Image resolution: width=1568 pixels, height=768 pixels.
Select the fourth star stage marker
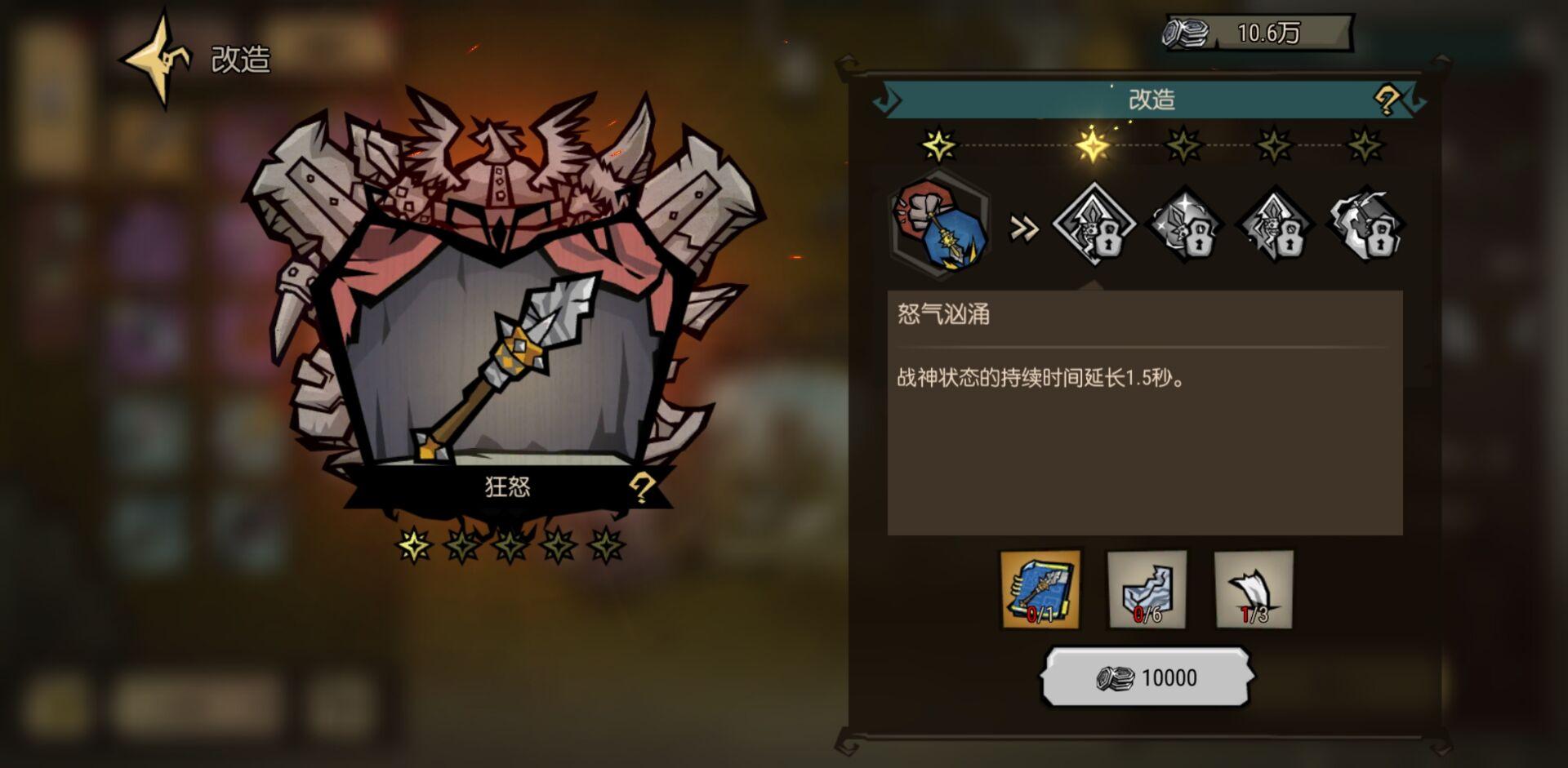(1274, 146)
